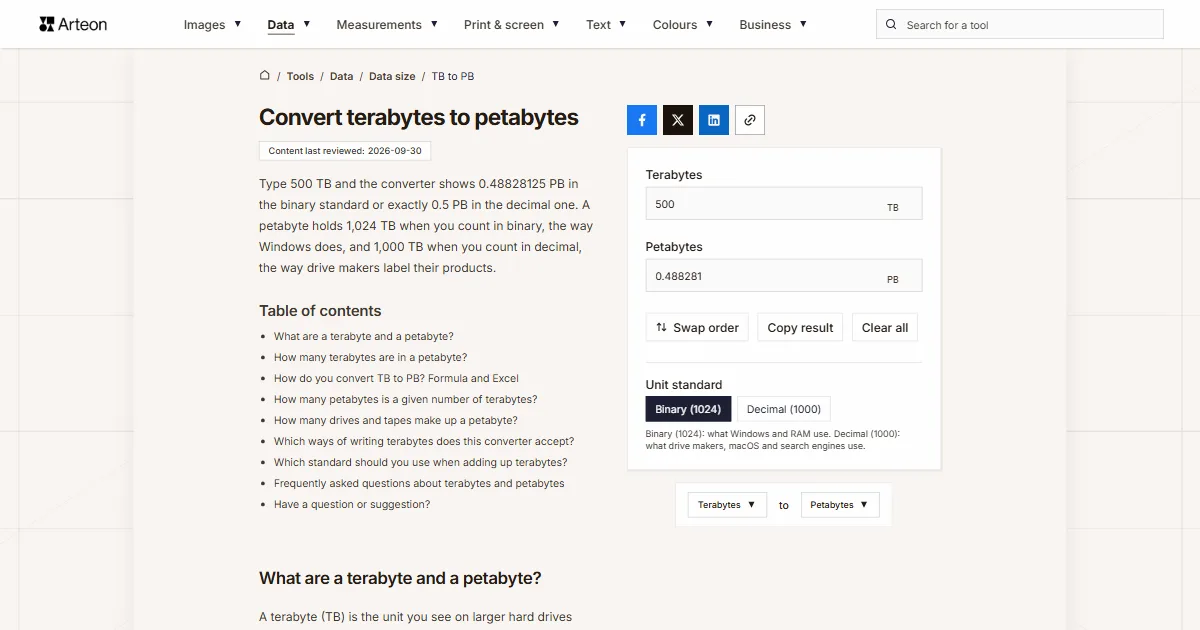Jump to How many terabytes are in a petabyte
Image resolution: width=1200 pixels, height=630 pixels.
(x=371, y=358)
